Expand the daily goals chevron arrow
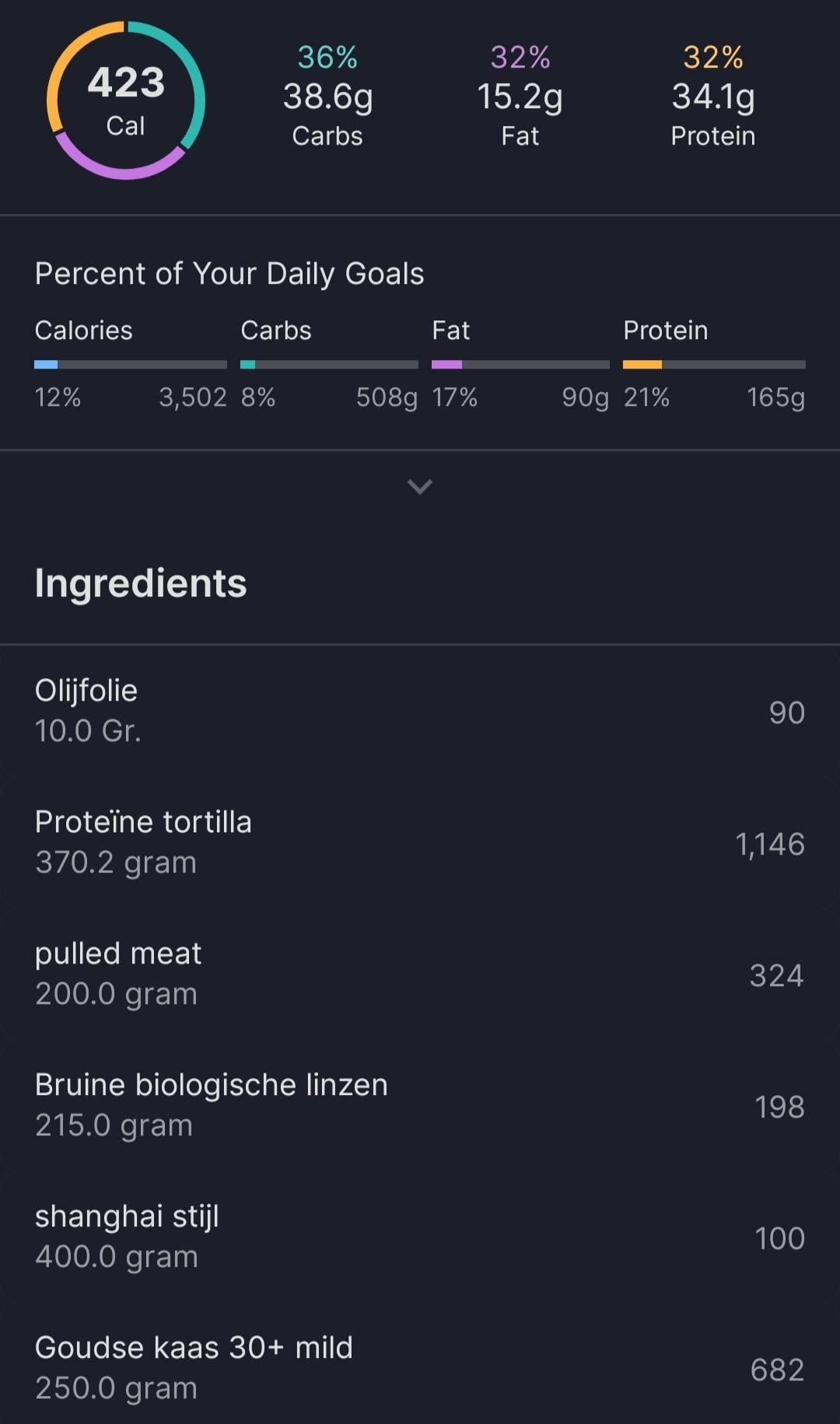This screenshot has width=840, height=1424. [419, 487]
